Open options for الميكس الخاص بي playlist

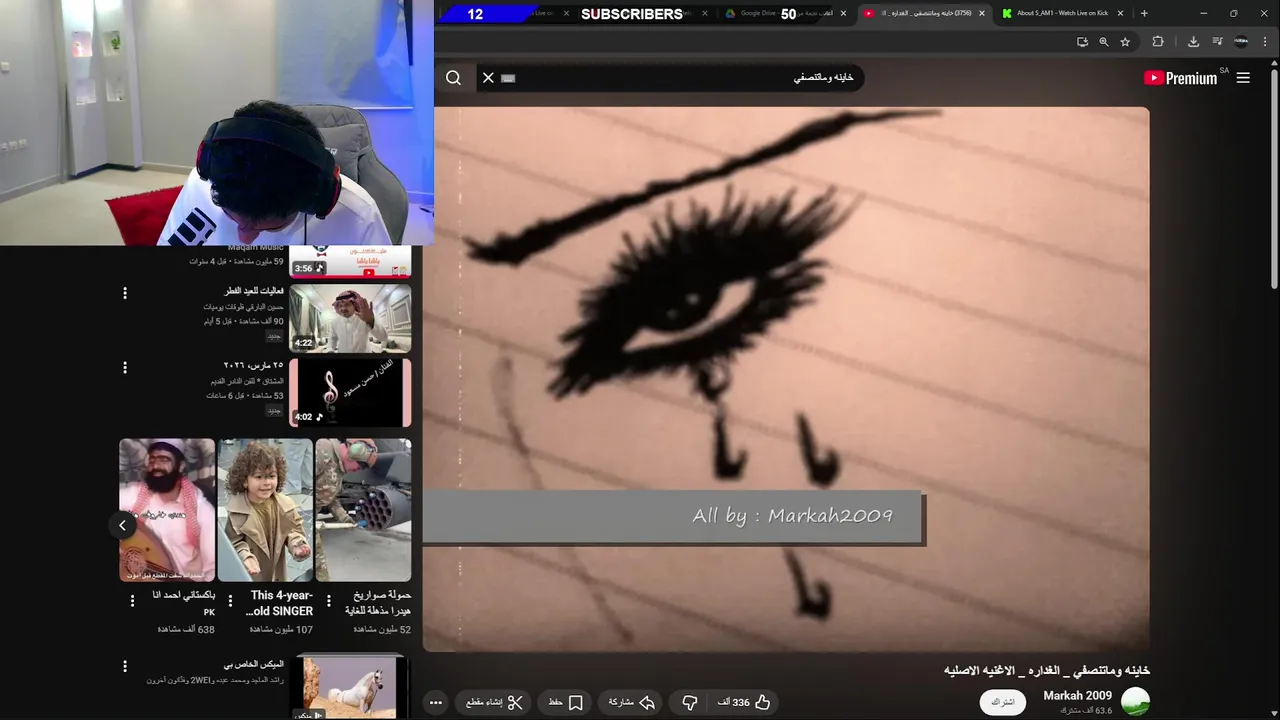(125, 666)
